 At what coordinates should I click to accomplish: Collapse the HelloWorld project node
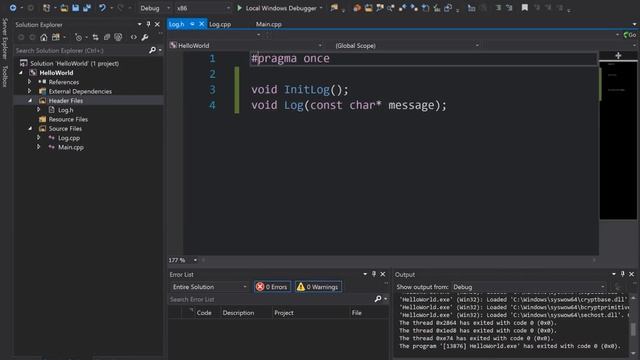click(x=21, y=73)
